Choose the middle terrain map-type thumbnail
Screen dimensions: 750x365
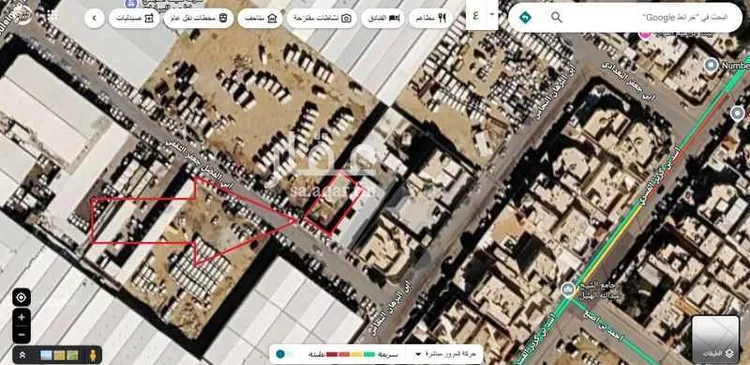[x=59, y=355]
